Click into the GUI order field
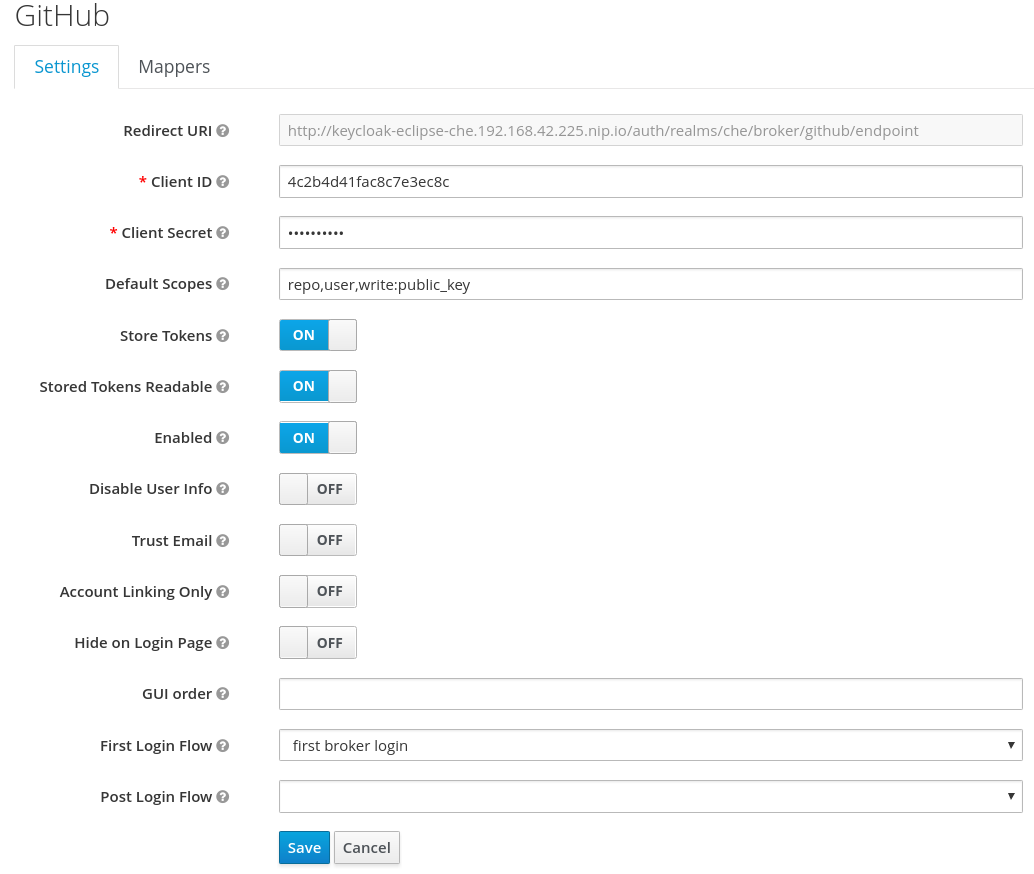The height and width of the screenshot is (874, 1034). click(x=650, y=694)
